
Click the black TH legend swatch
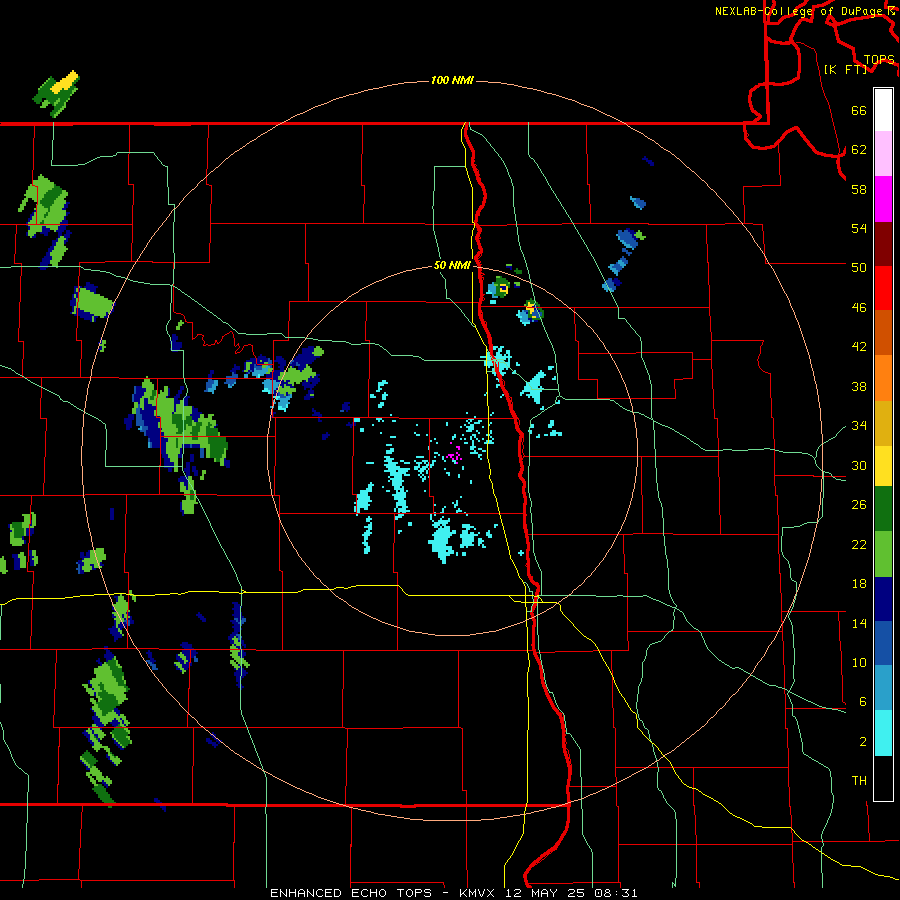(883, 778)
